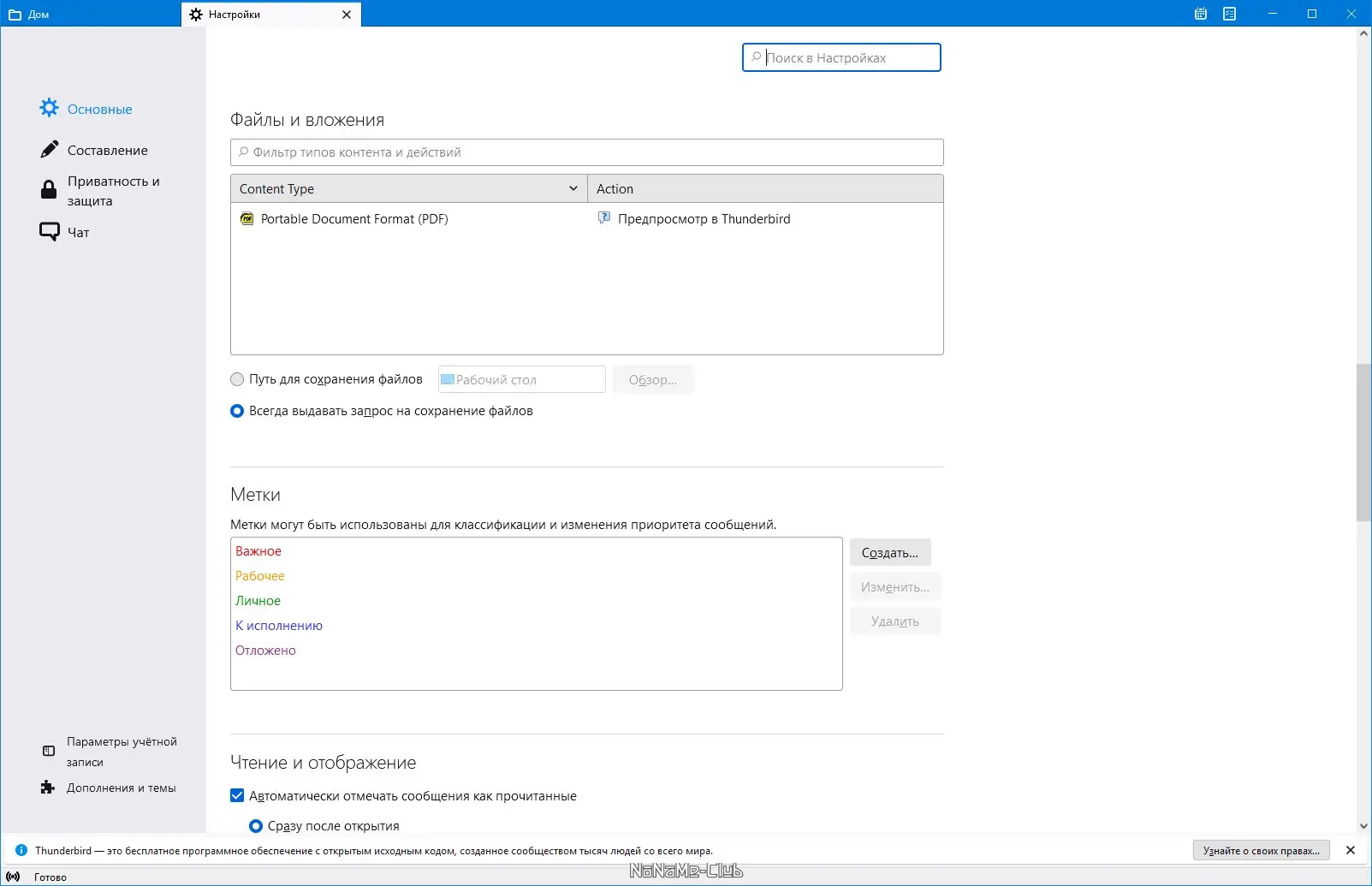Viewport: 1372px width, 886px height.
Task: Click Узнайте о своих правах... button
Action: pyautogui.click(x=1262, y=850)
